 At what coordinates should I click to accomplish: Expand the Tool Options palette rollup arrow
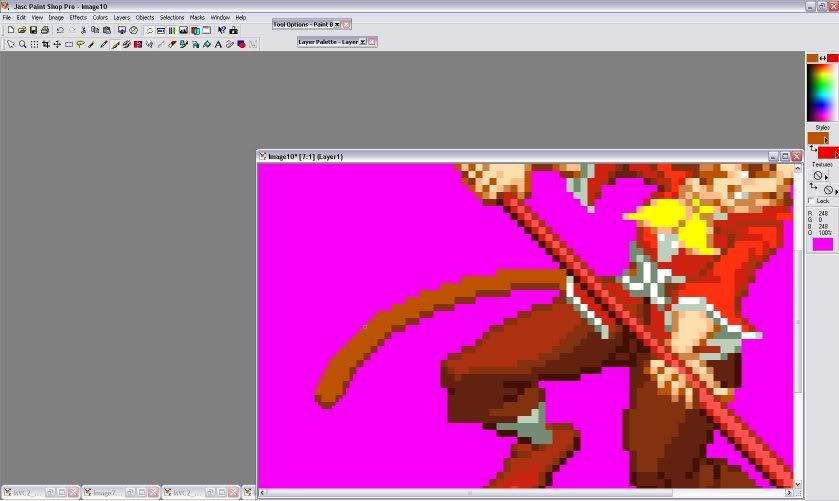(x=338, y=25)
